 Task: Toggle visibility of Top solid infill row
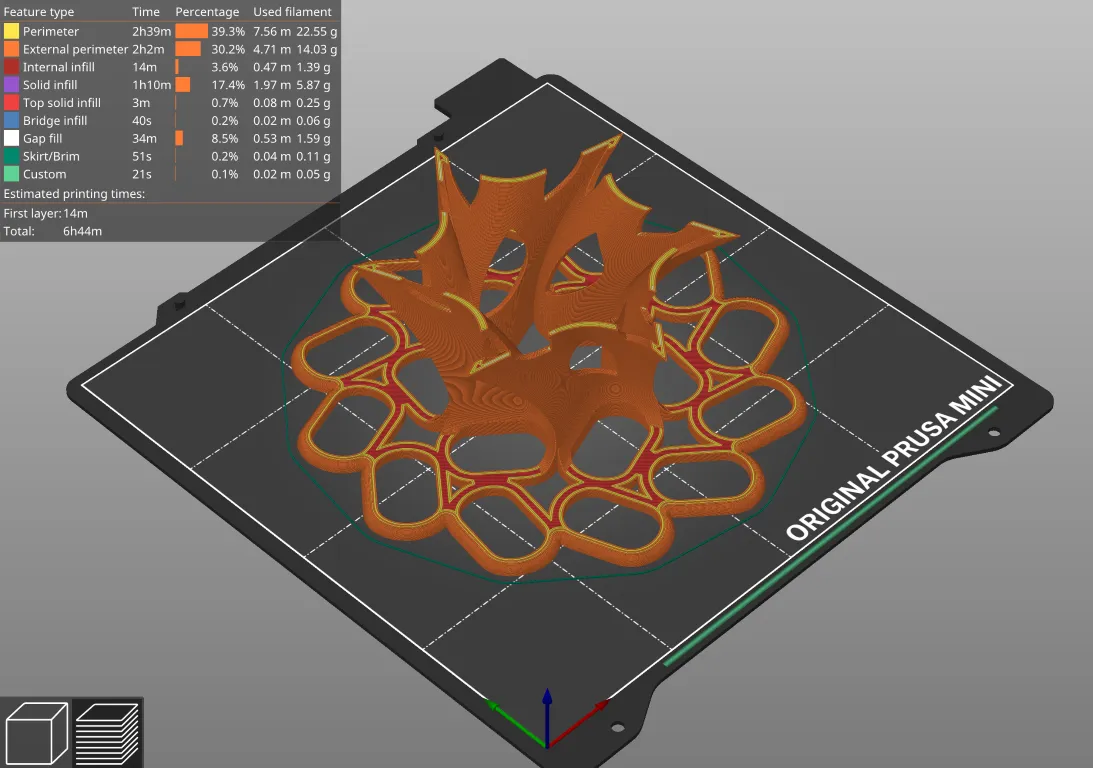pos(170,102)
